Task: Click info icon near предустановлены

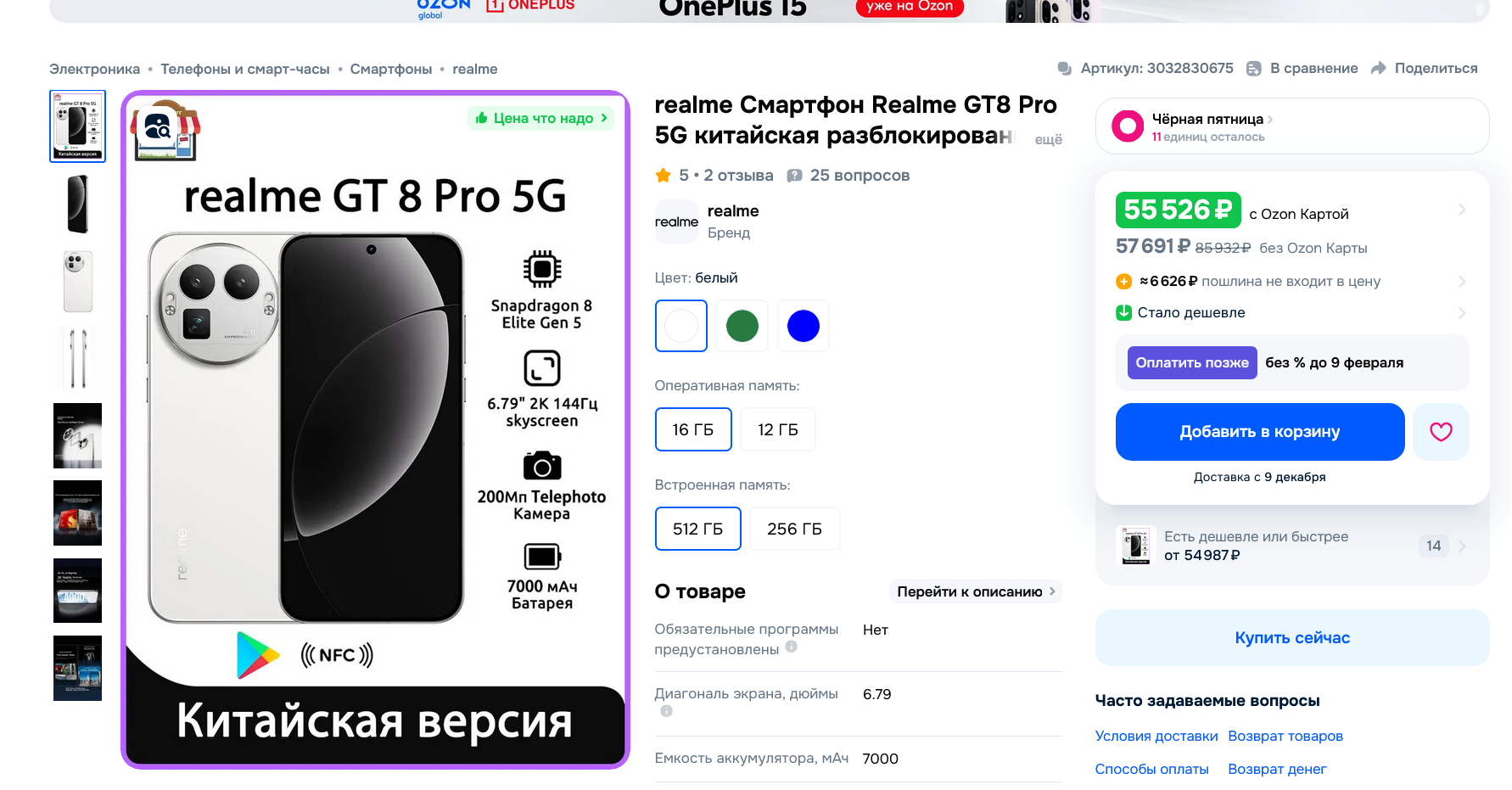Action: click(792, 647)
